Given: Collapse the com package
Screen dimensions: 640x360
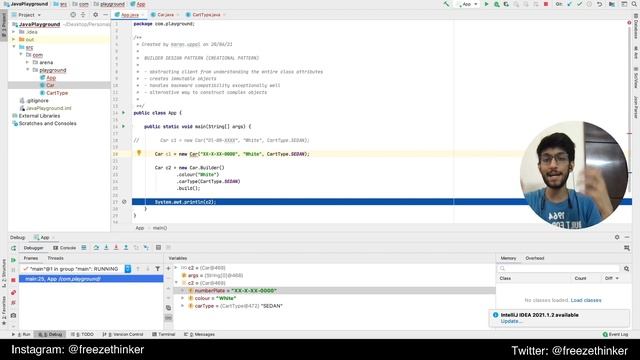Looking at the screenshot, I should [21, 54].
